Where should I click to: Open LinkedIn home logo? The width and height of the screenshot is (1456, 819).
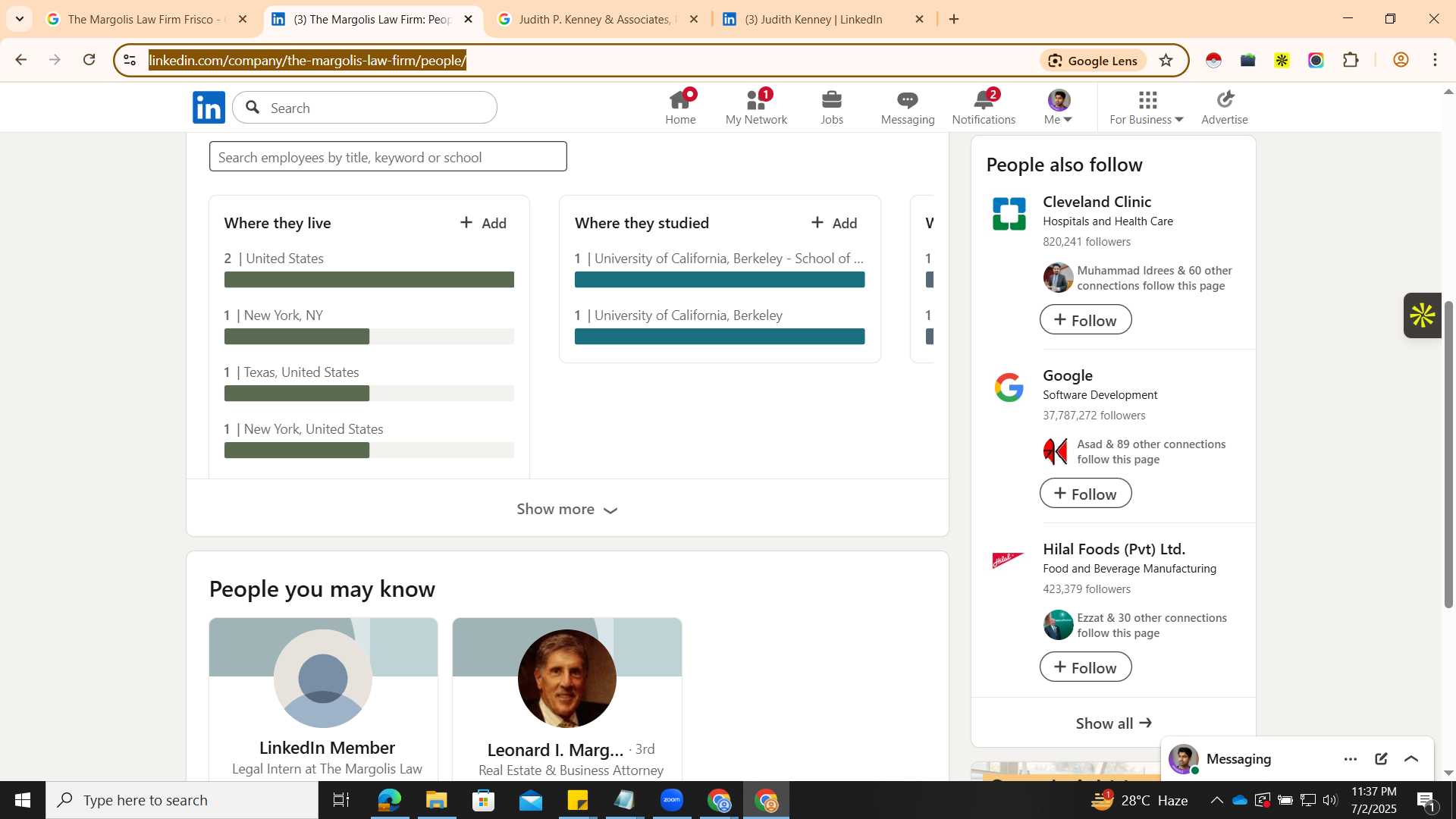click(x=209, y=108)
